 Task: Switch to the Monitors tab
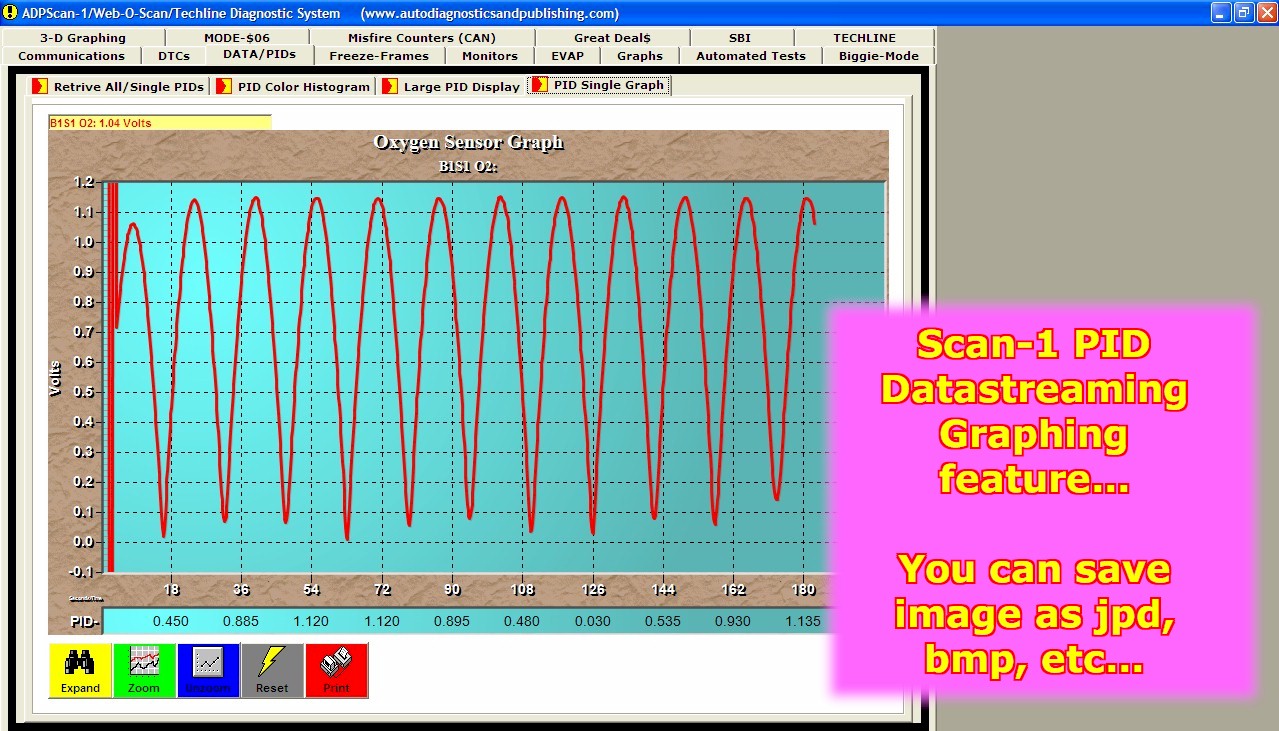tap(490, 56)
